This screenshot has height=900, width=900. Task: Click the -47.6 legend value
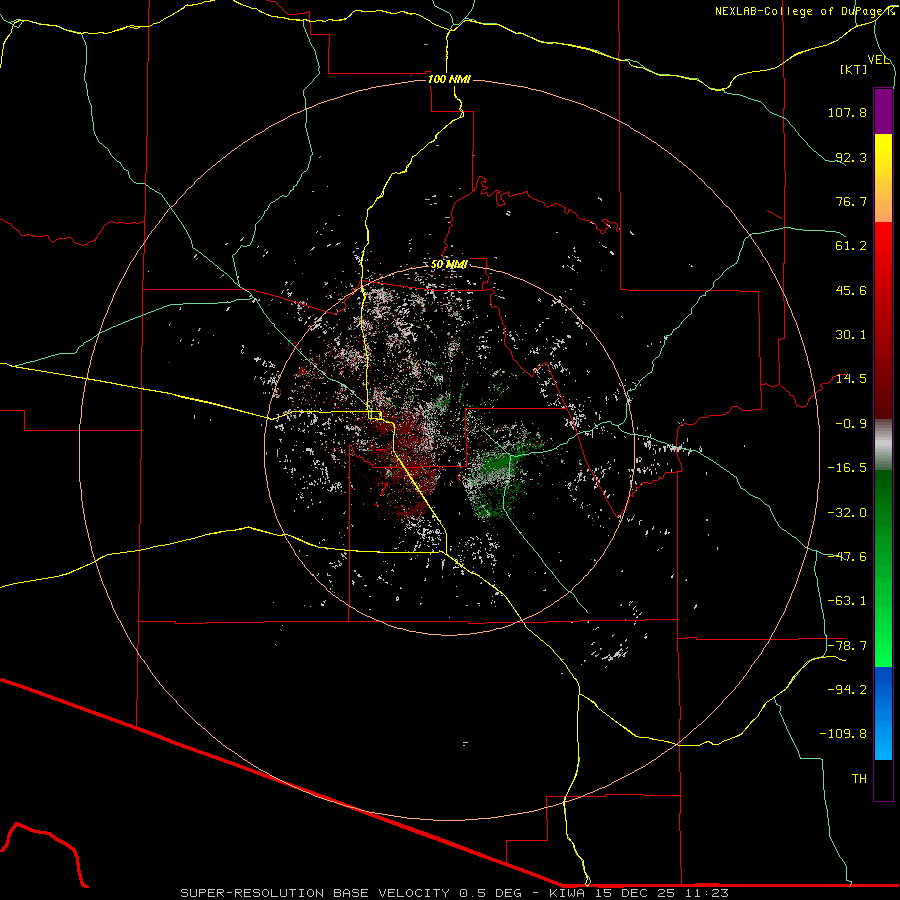(x=847, y=557)
